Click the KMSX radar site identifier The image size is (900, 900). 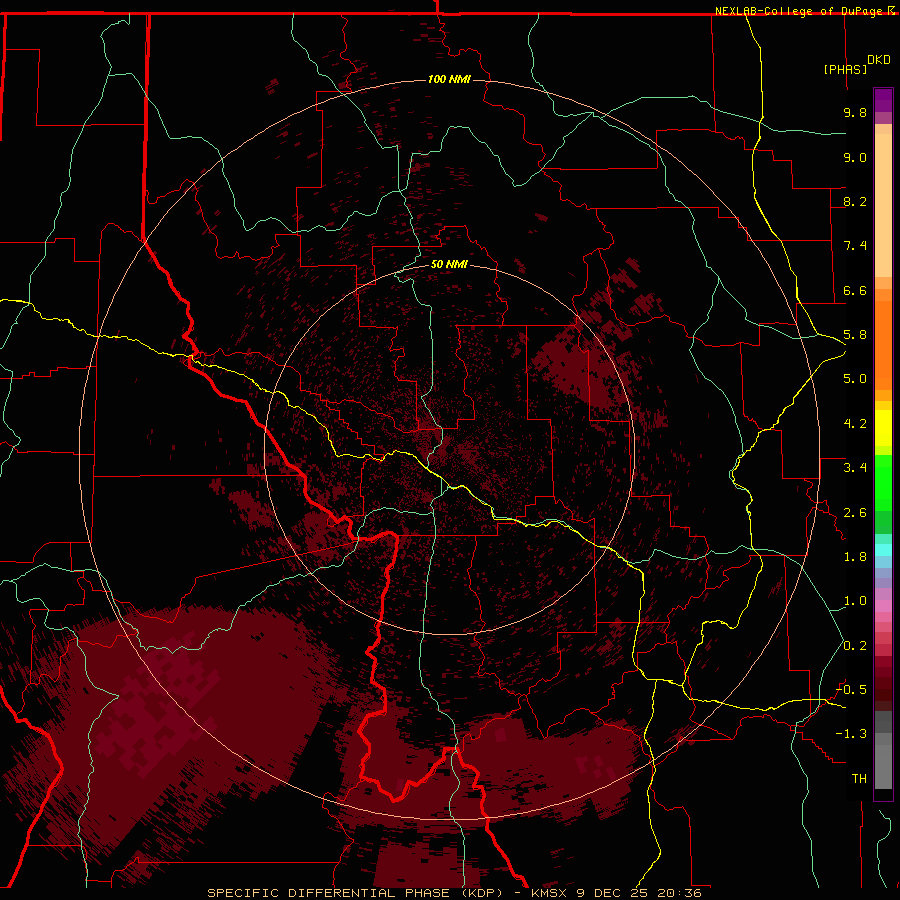tap(548, 893)
